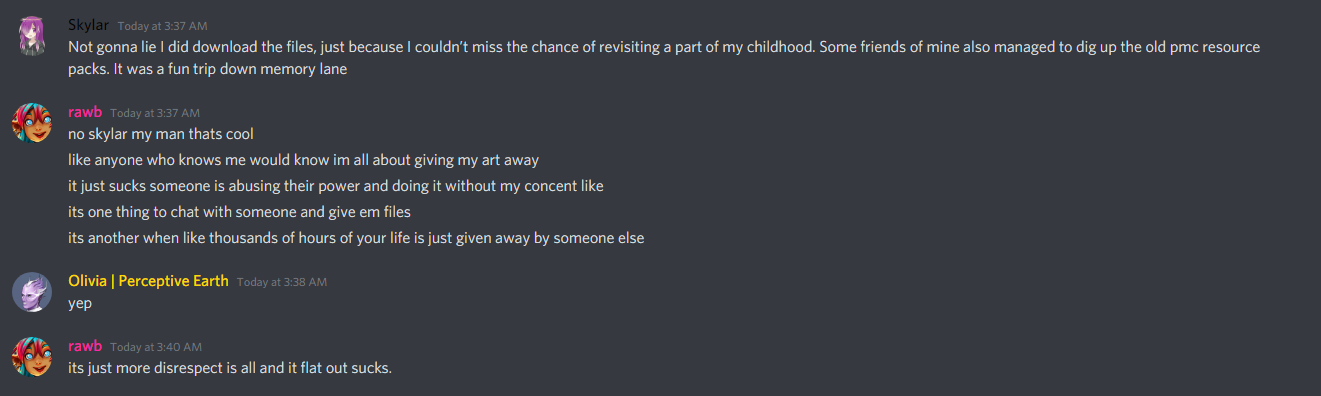Select message about abusing their power

click(x=336, y=186)
